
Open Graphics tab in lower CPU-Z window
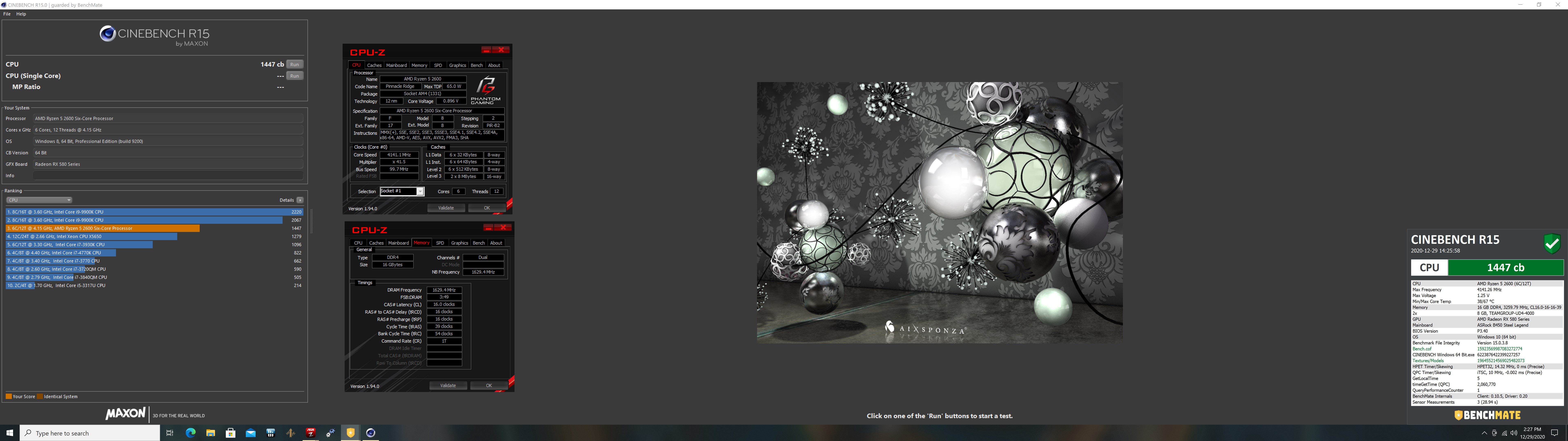tap(460, 243)
